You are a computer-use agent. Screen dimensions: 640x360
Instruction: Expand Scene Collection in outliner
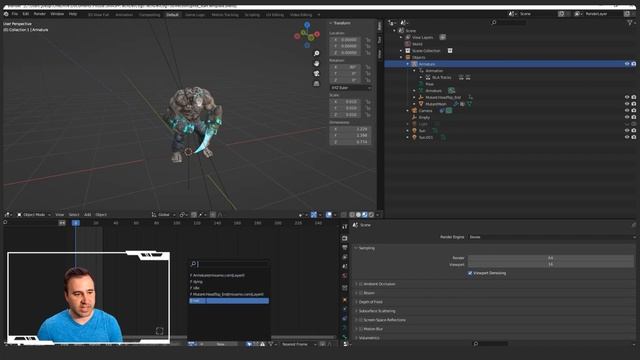click(401, 51)
